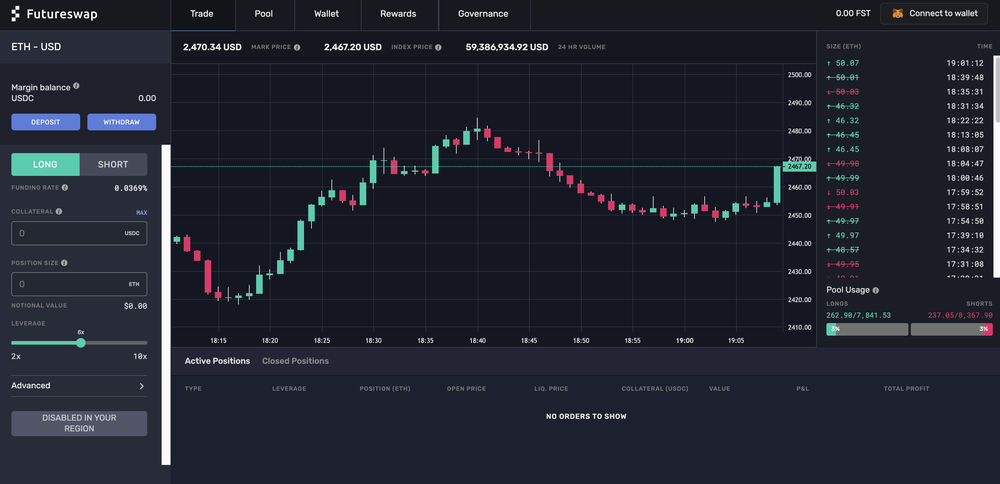Click the DEPOSIT button
Viewport: 1000px width, 484px height.
pyautogui.click(x=46, y=122)
